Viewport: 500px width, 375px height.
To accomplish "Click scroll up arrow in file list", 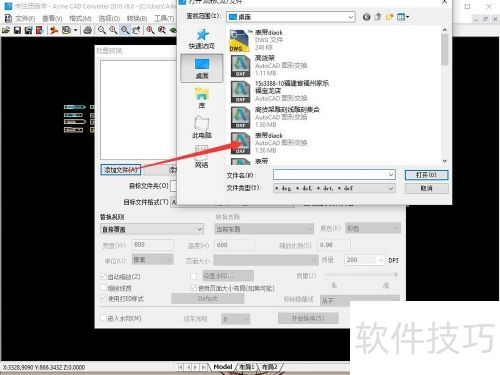I will (445, 30).
